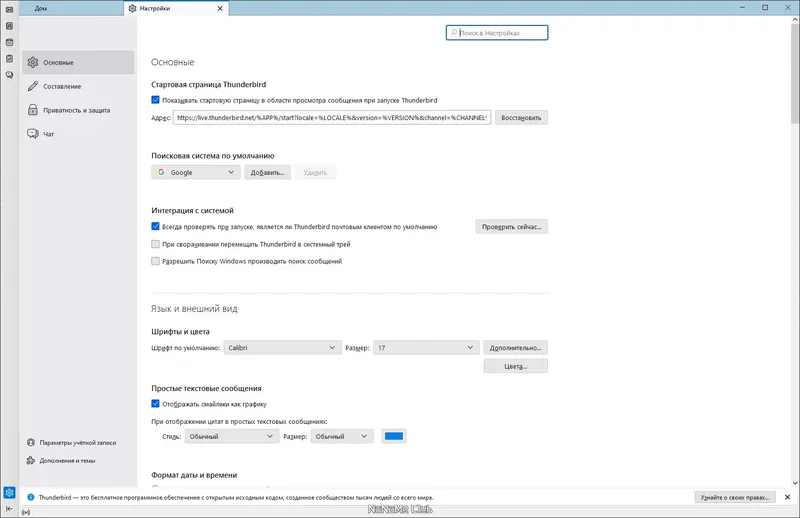
Task: Toggle showing start page at Thunderbird launch
Action: click(x=156, y=100)
